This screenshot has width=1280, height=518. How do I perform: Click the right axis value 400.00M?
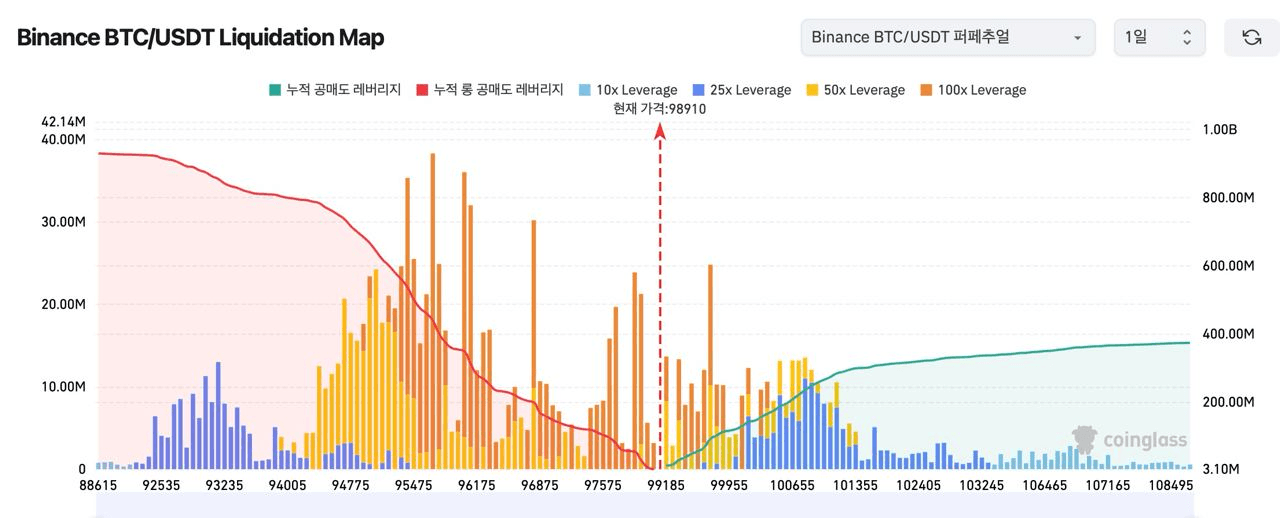click(x=1228, y=334)
